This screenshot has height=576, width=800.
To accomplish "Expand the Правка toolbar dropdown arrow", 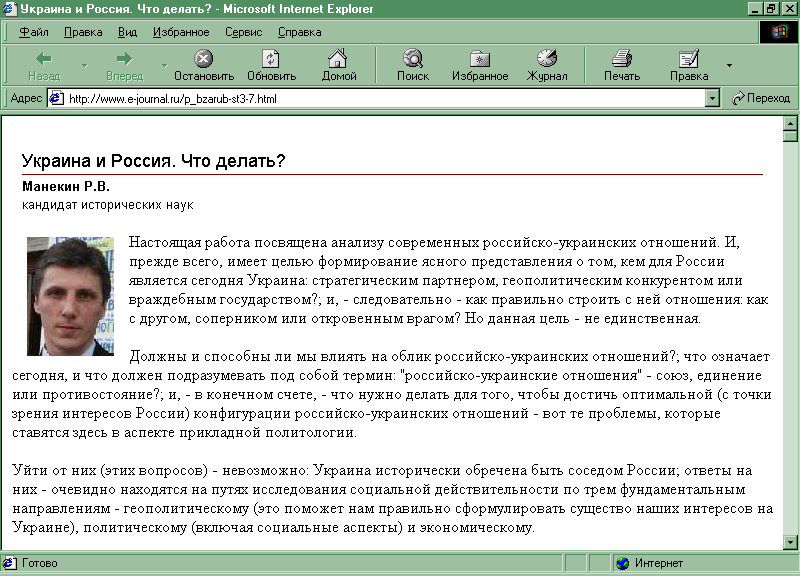I will point(729,66).
